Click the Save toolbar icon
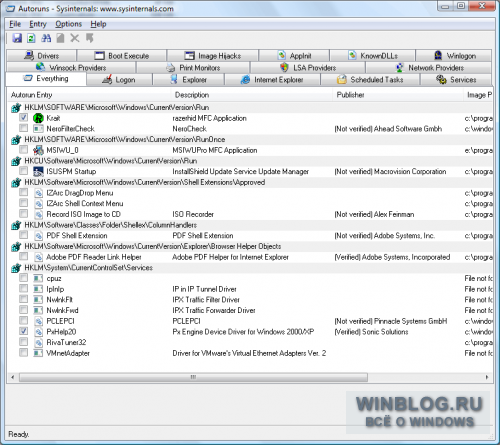The image size is (500, 445). click(x=17, y=38)
